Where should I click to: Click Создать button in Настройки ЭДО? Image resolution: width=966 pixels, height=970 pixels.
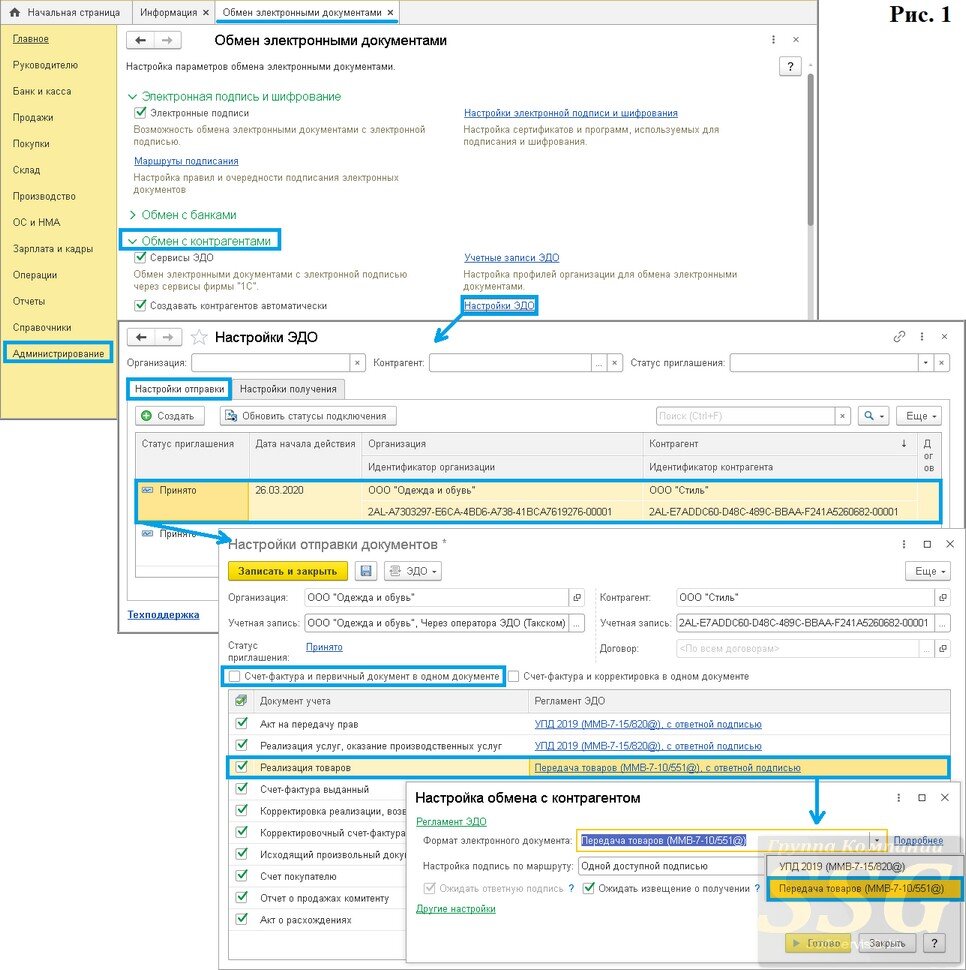167,416
